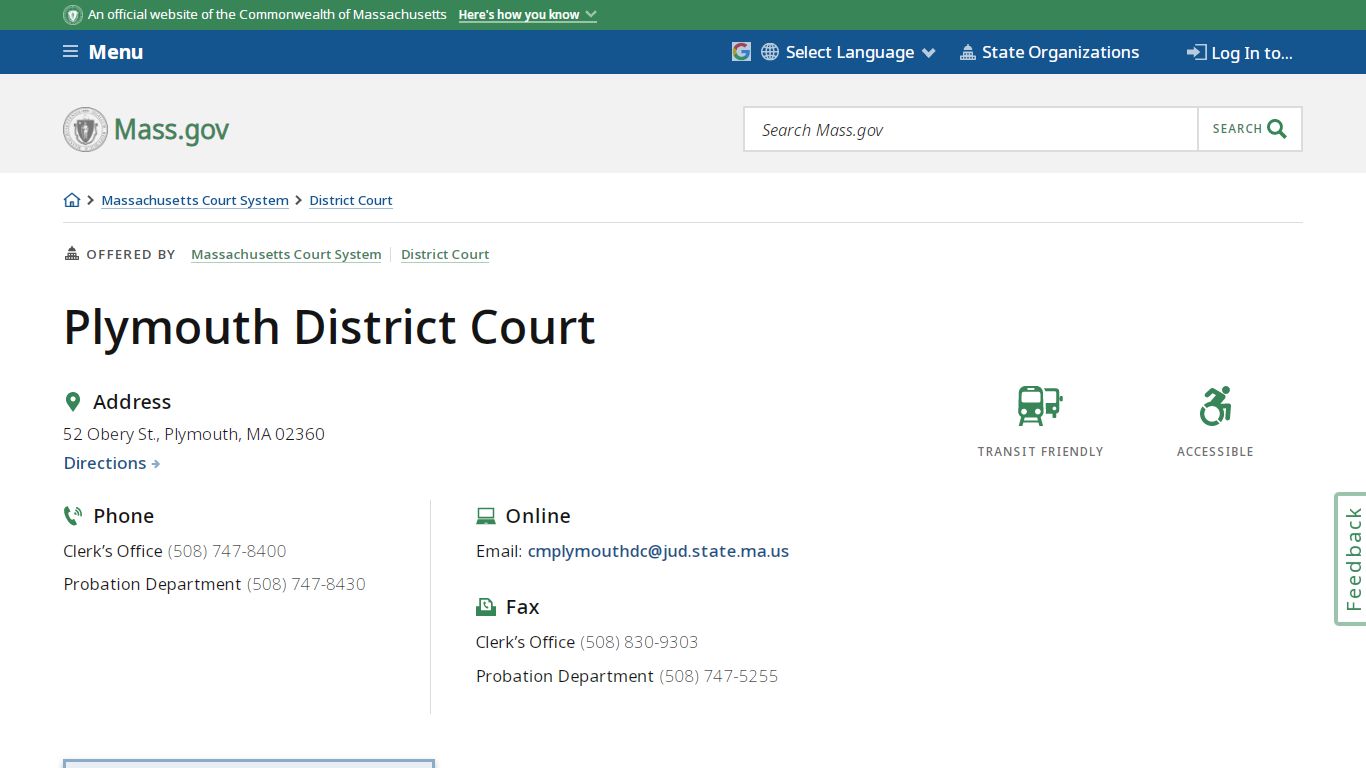Image resolution: width=1366 pixels, height=768 pixels.
Task: Open the Select Language dropdown
Action: tap(860, 52)
